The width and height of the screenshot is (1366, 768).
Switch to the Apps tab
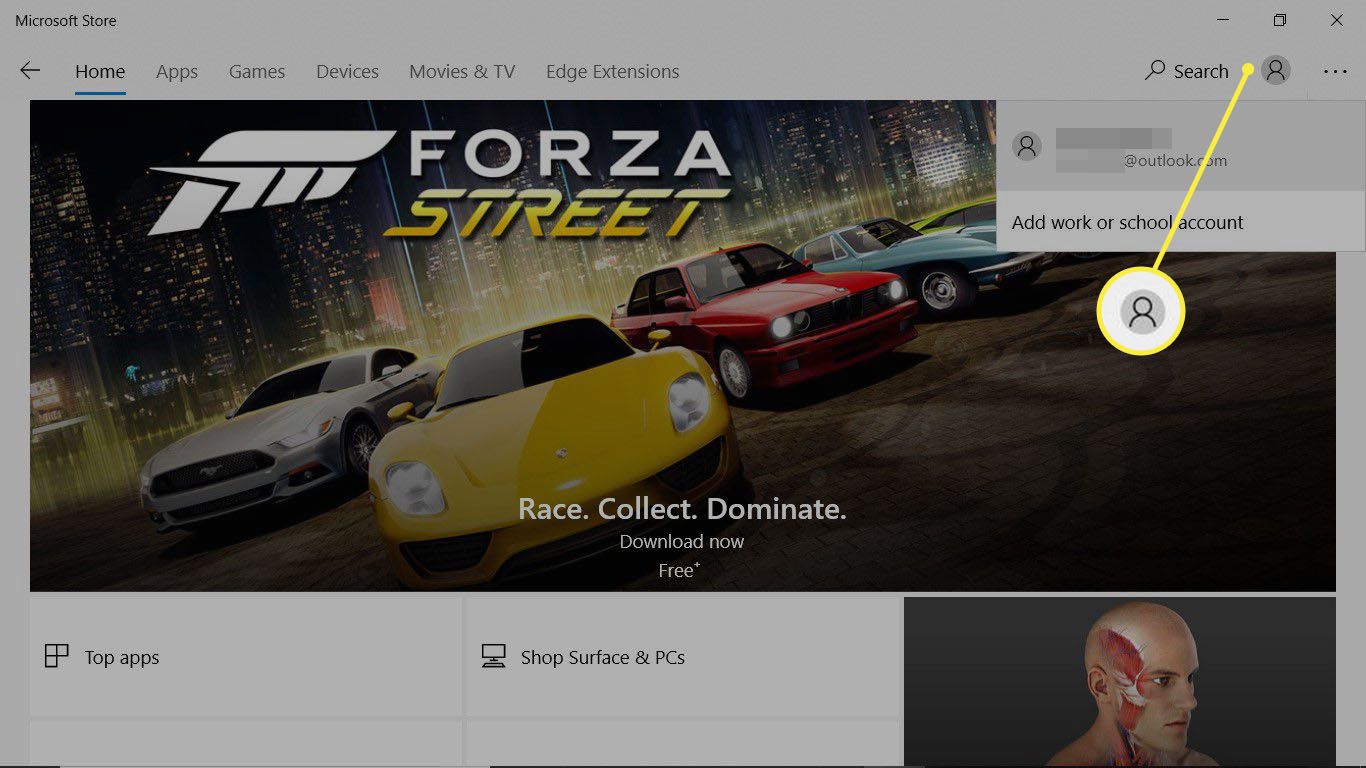177,72
